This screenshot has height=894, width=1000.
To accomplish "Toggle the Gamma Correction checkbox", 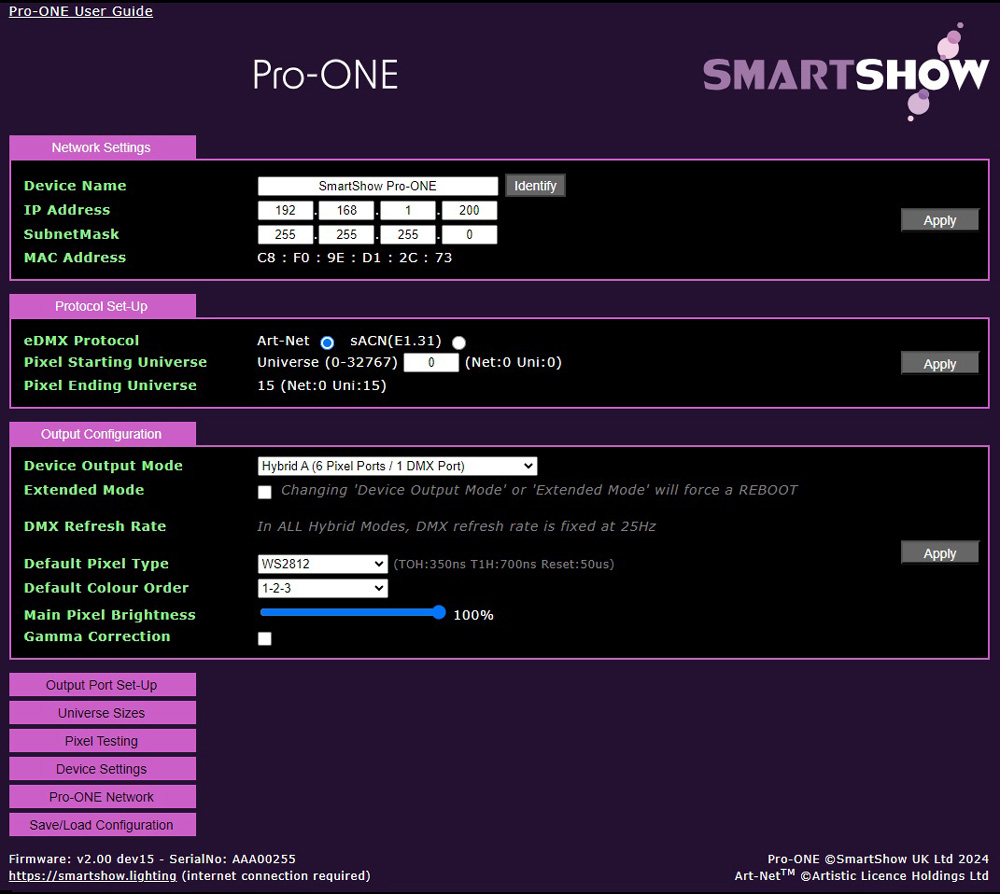I will [x=265, y=639].
